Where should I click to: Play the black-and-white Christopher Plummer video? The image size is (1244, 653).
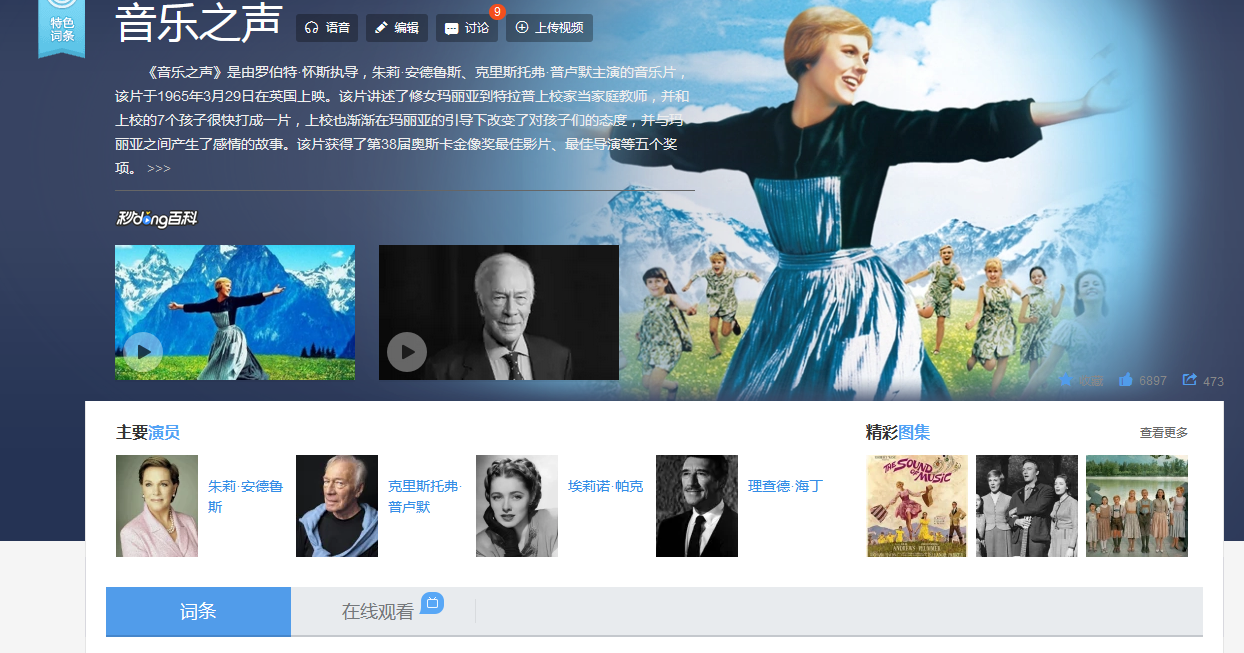[499, 312]
